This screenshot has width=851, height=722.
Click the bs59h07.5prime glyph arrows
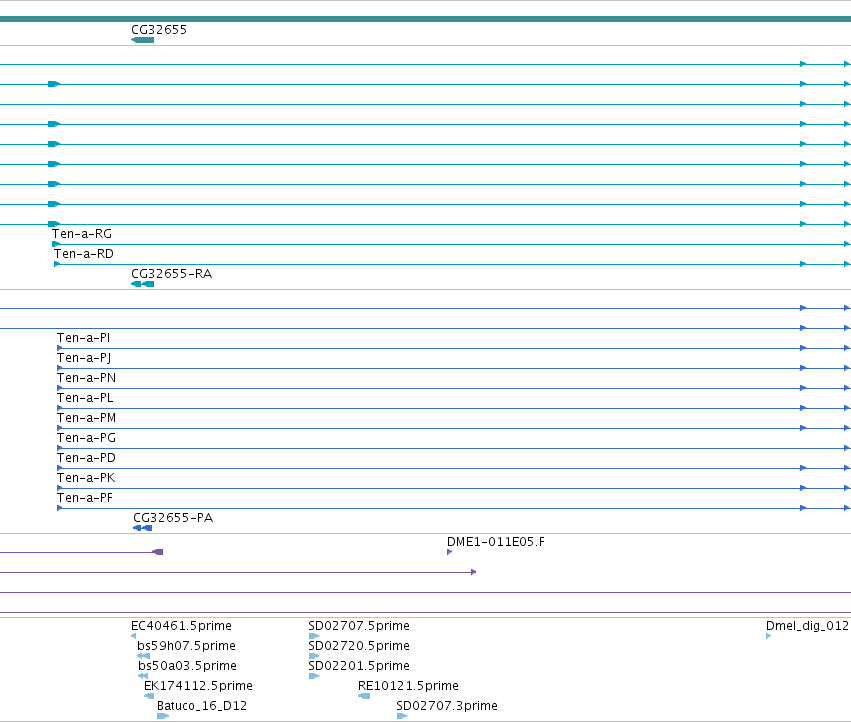coord(143,656)
